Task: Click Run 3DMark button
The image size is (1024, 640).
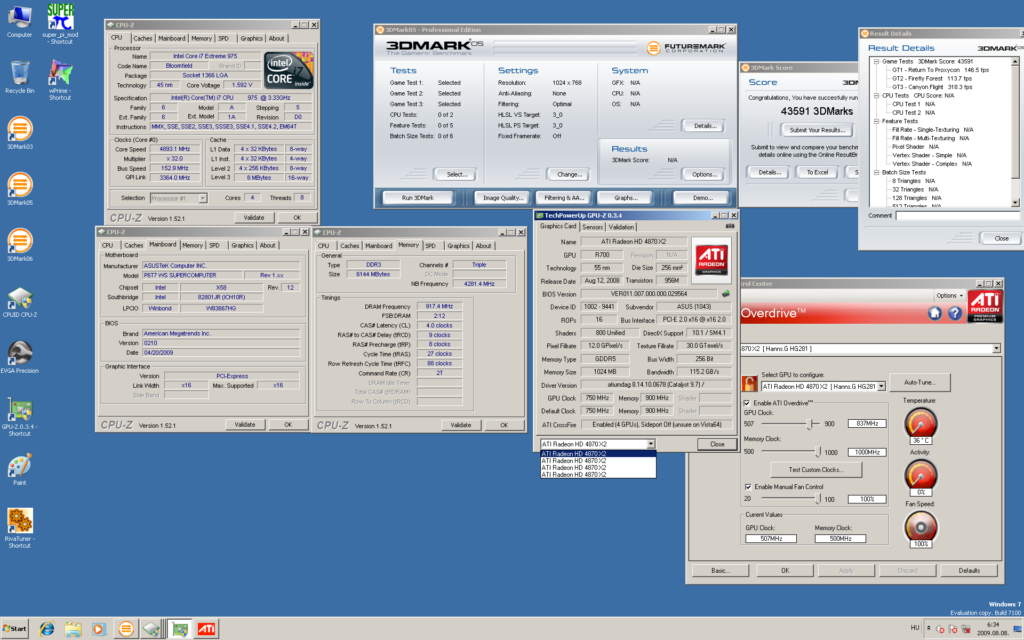Action: click(418, 198)
